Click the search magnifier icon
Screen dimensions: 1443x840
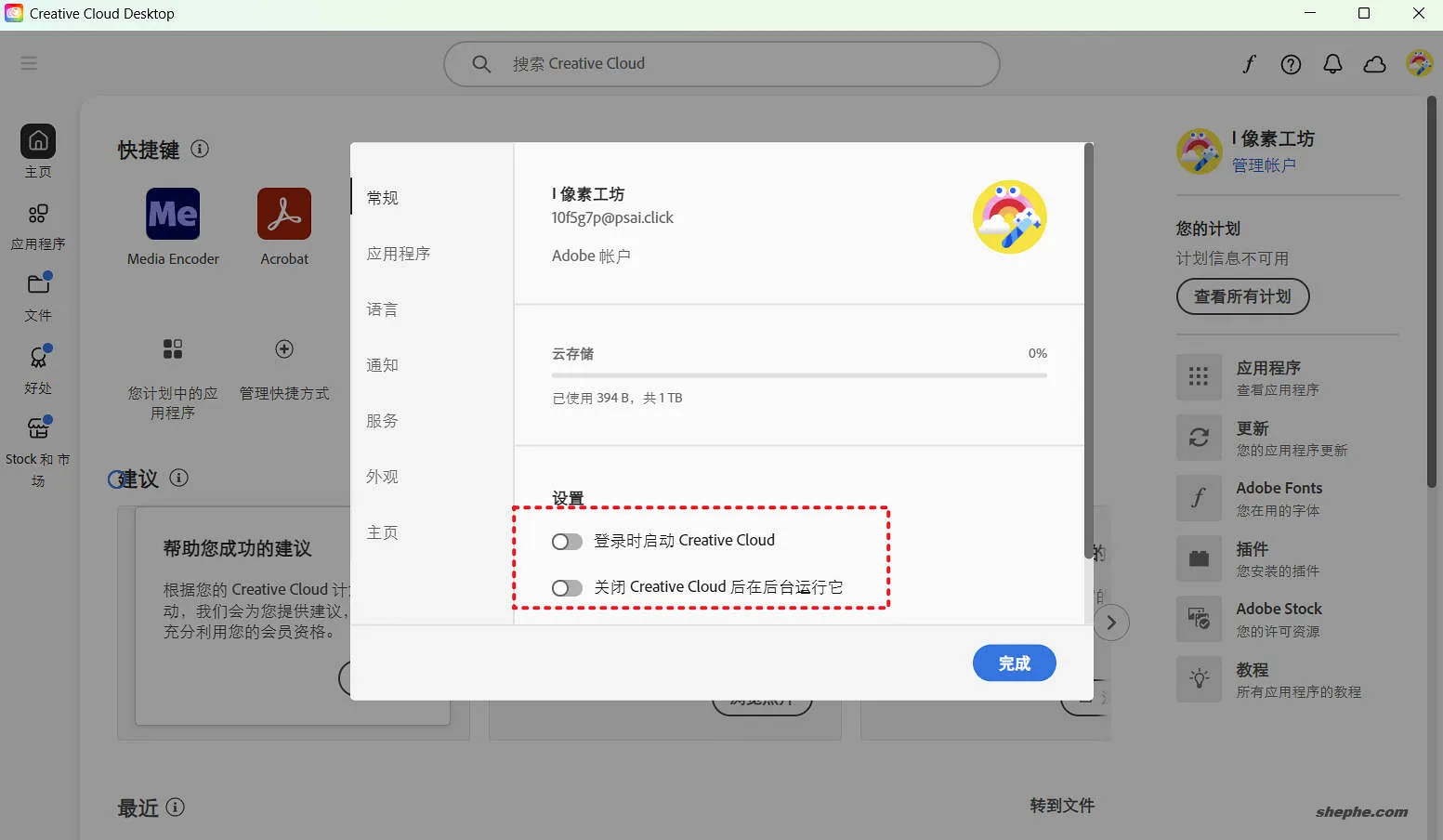click(x=481, y=63)
